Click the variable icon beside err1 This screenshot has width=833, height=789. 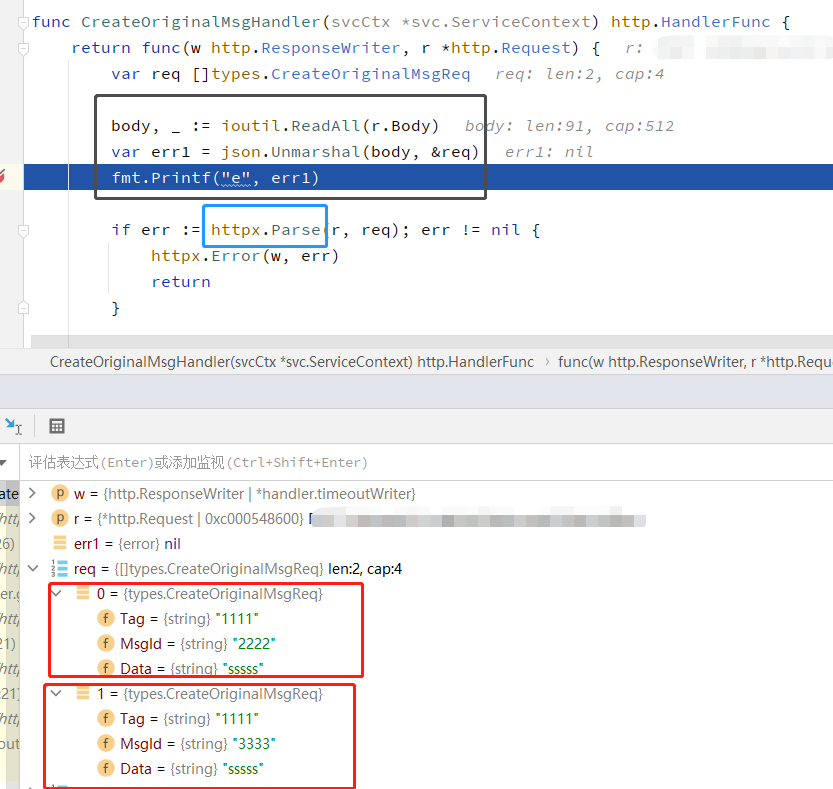click(x=61, y=543)
